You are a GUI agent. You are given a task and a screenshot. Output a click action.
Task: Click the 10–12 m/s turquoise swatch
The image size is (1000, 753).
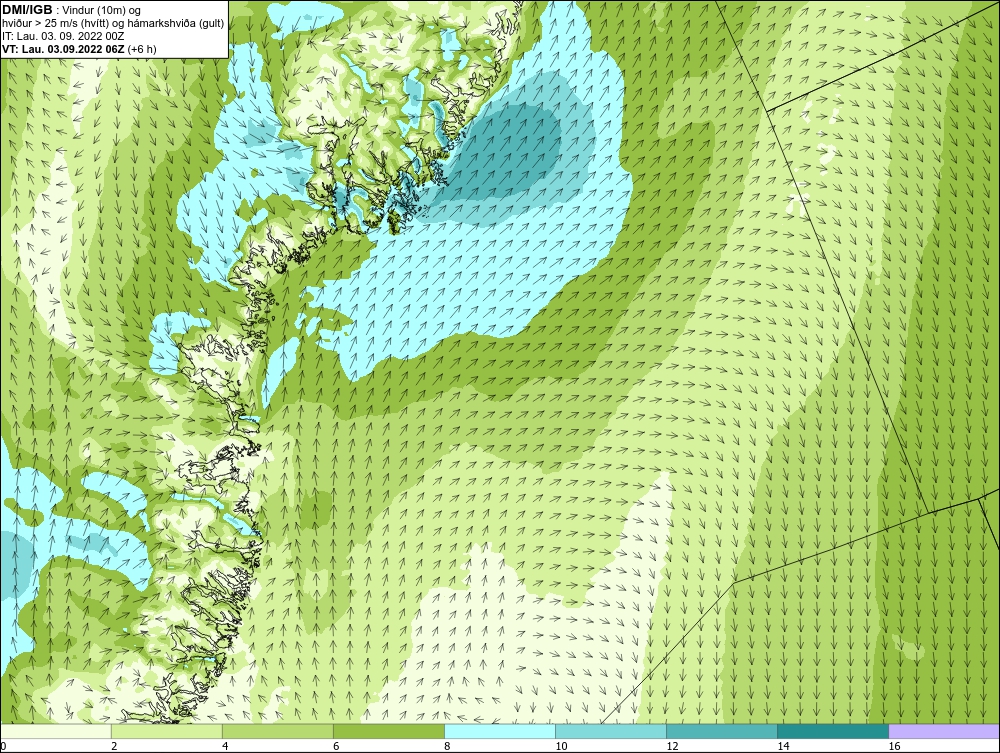611,731
